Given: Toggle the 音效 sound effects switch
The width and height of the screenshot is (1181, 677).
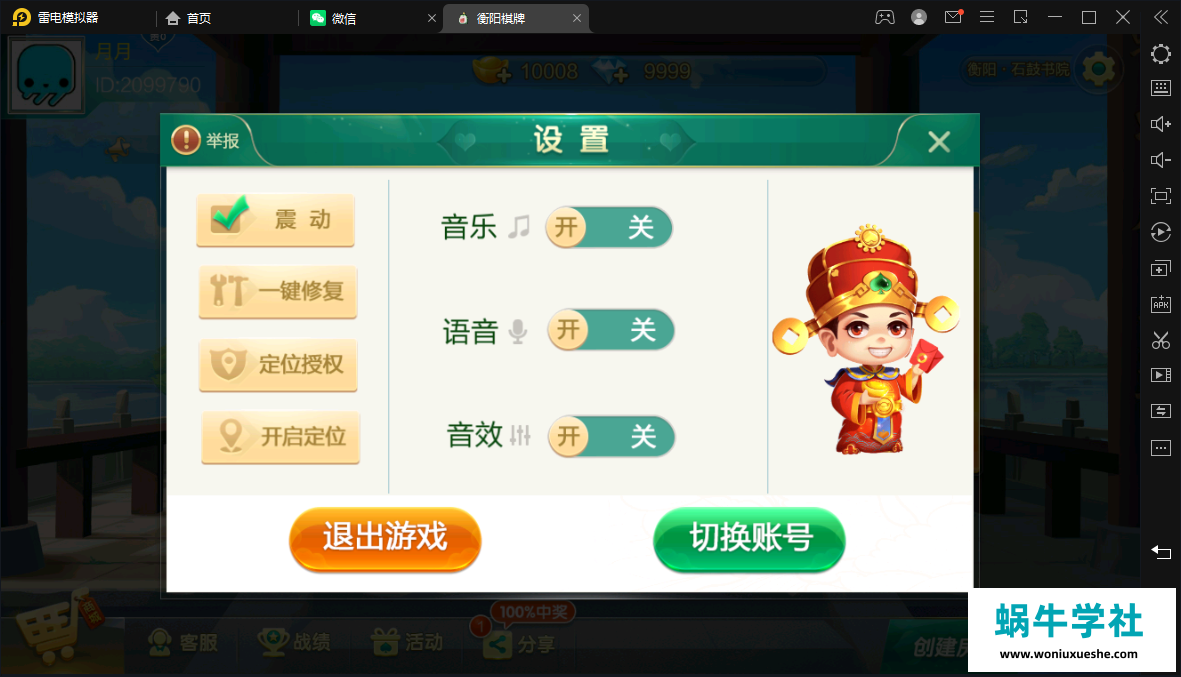Looking at the screenshot, I should click(611, 436).
